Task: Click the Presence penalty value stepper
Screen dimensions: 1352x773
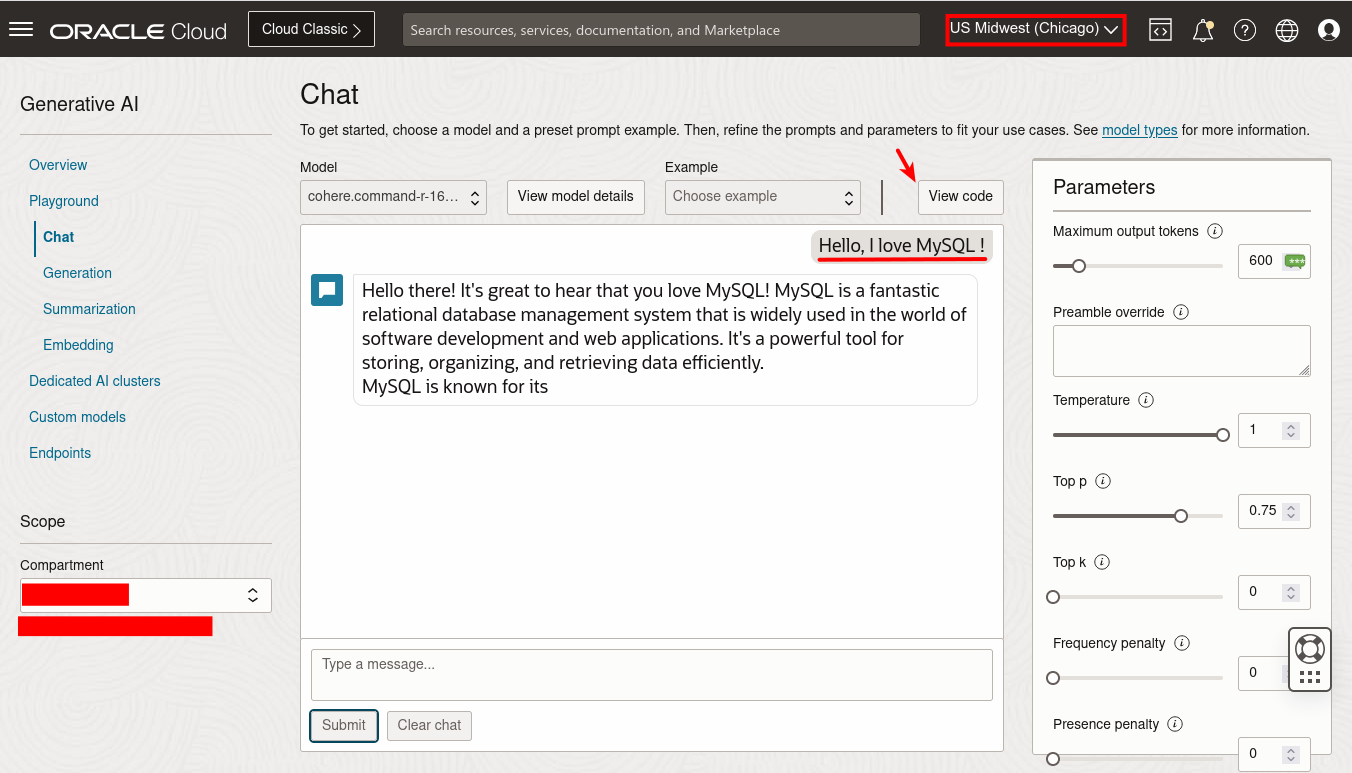Action: click(x=1291, y=754)
